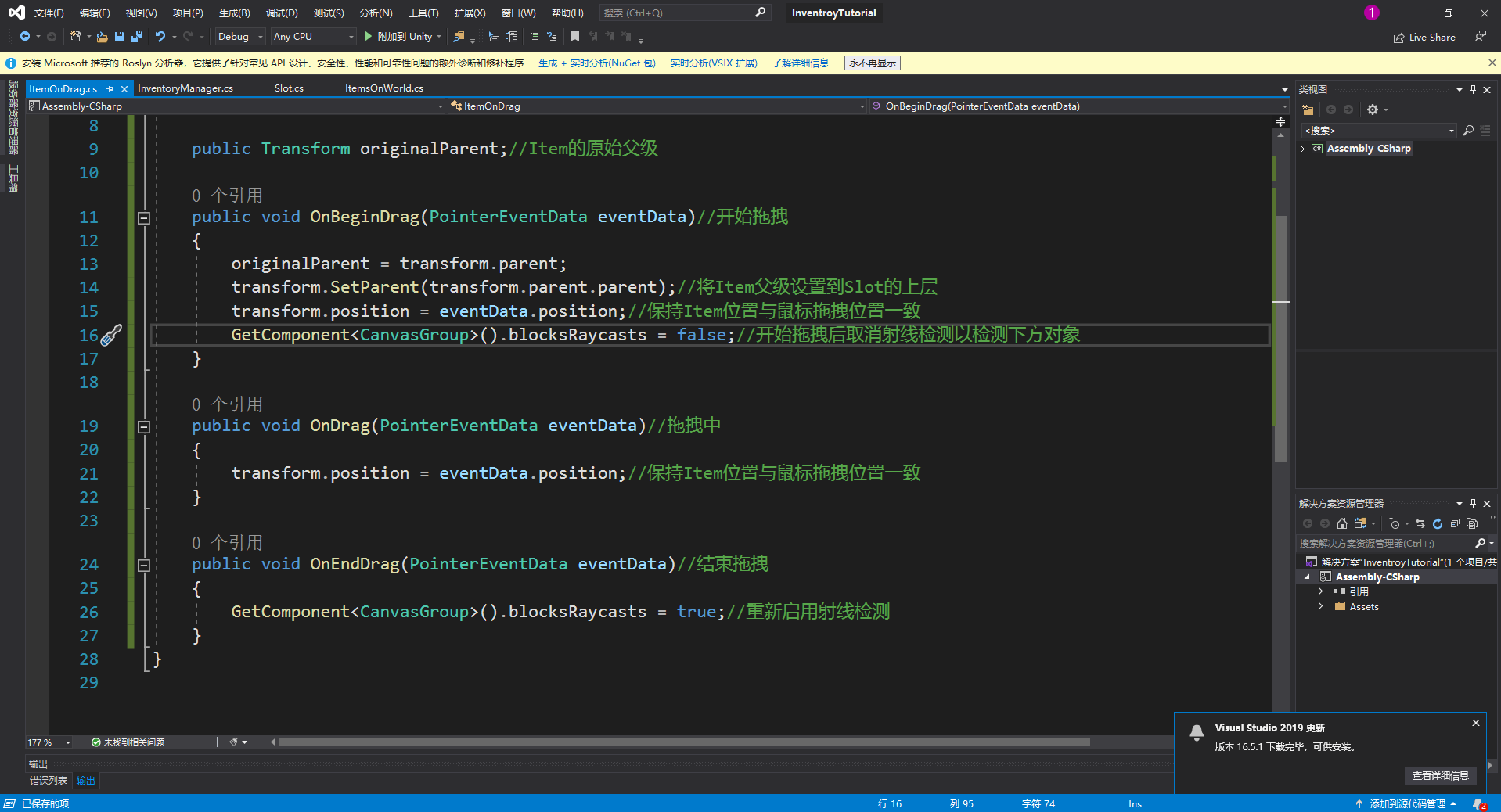1501x812 pixels.
Task: Open the 文件(F) menu
Action: [x=49, y=13]
